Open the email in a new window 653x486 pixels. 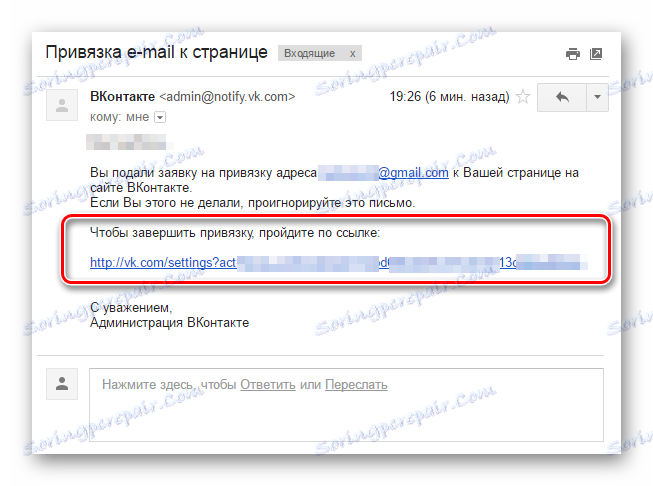coord(596,54)
